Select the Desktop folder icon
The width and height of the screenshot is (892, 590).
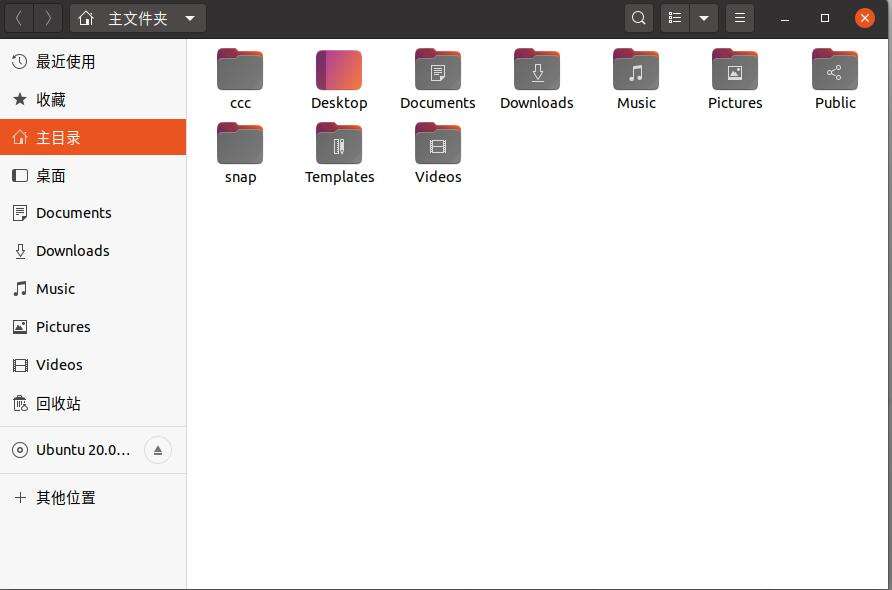tap(339, 71)
